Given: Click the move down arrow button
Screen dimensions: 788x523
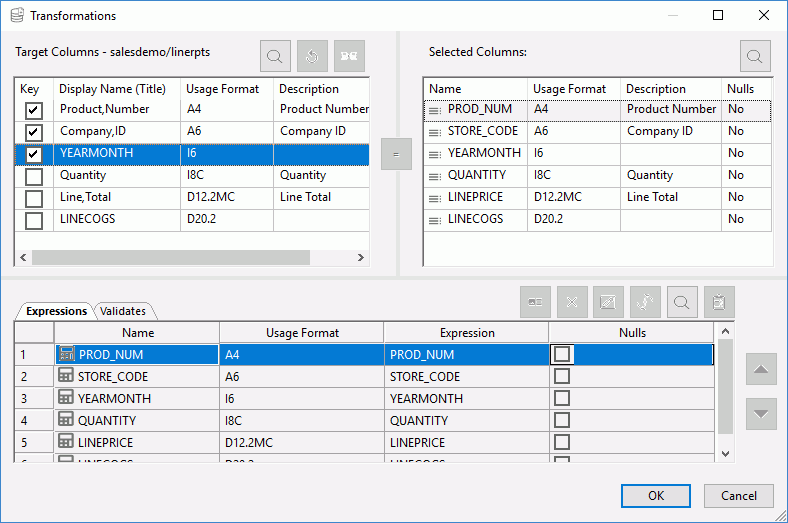Looking at the screenshot, I should pos(761,414).
